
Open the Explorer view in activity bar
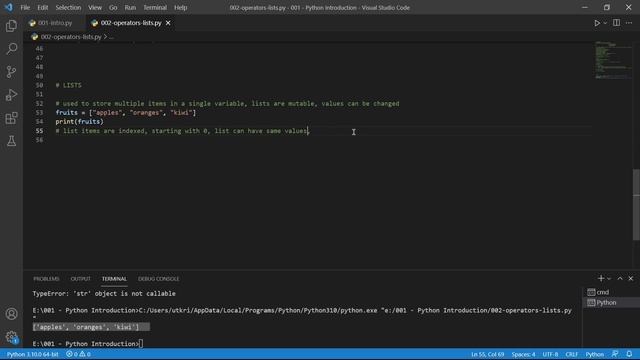point(11,26)
